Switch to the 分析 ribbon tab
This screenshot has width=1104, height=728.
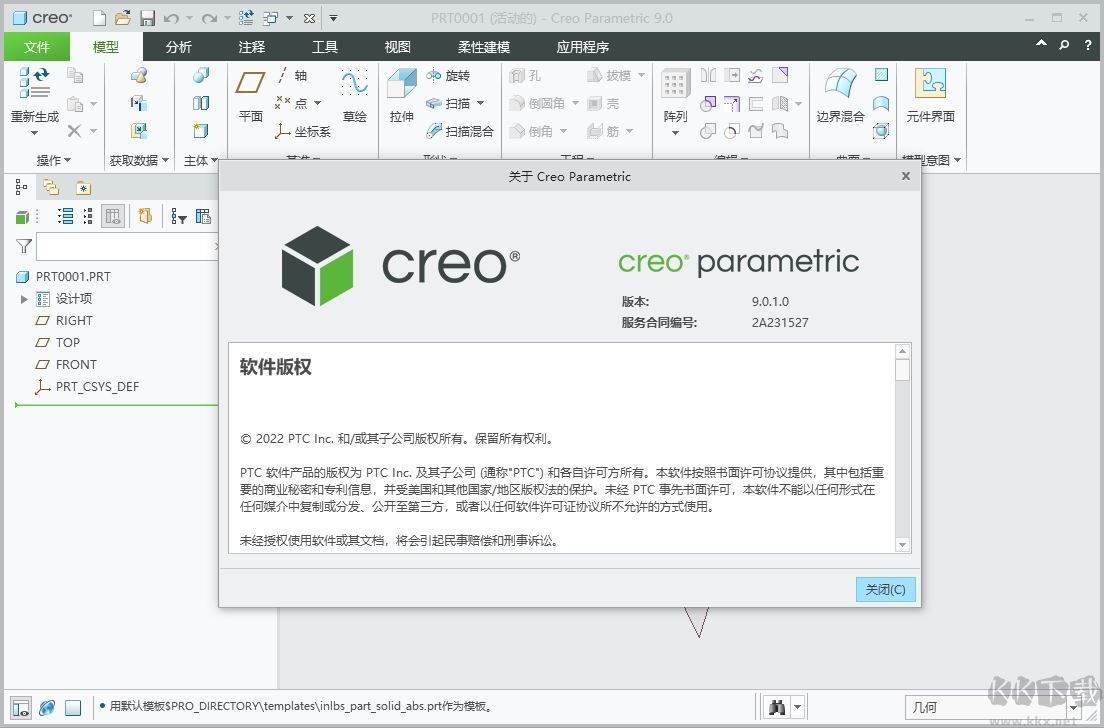[177, 46]
